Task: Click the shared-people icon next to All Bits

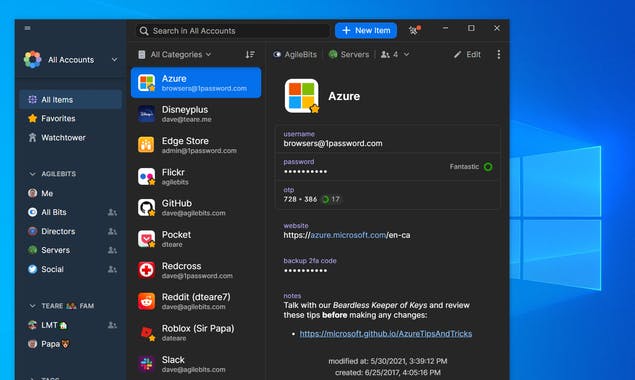Action: 112,212
